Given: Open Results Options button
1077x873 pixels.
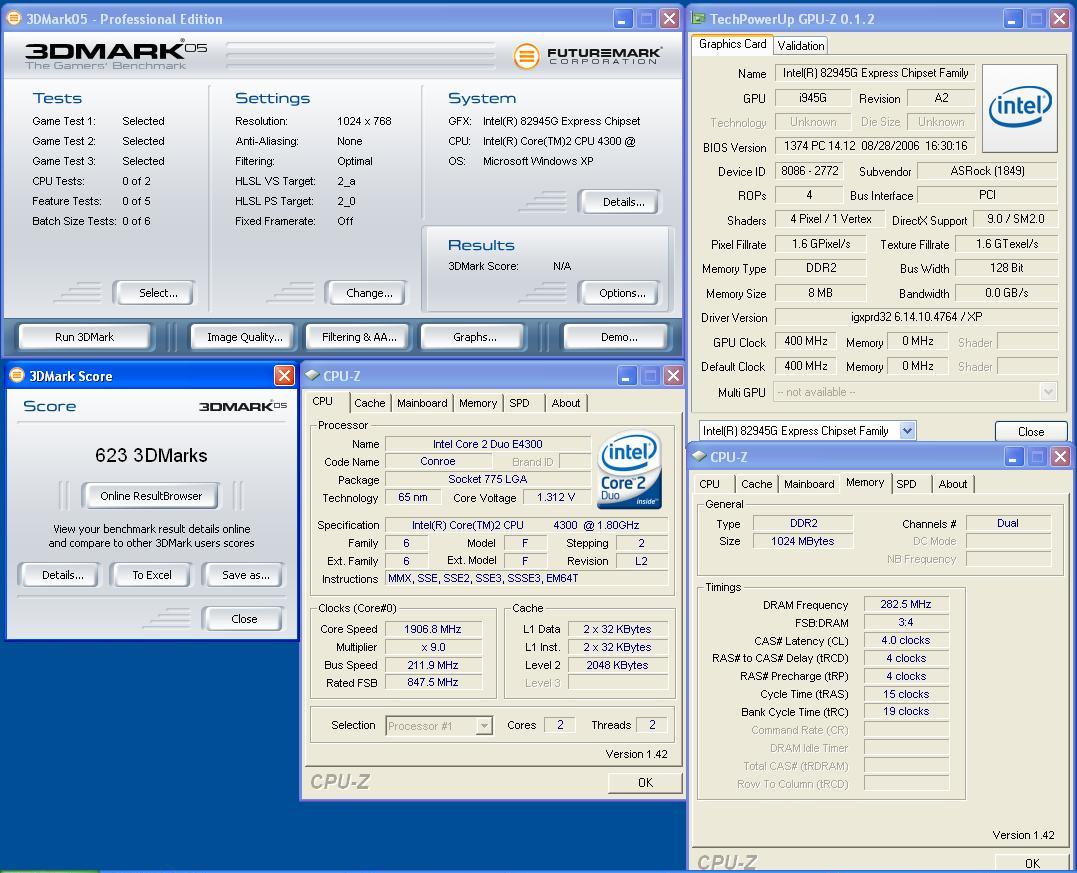Looking at the screenshot, I should (x=622, y=293).
